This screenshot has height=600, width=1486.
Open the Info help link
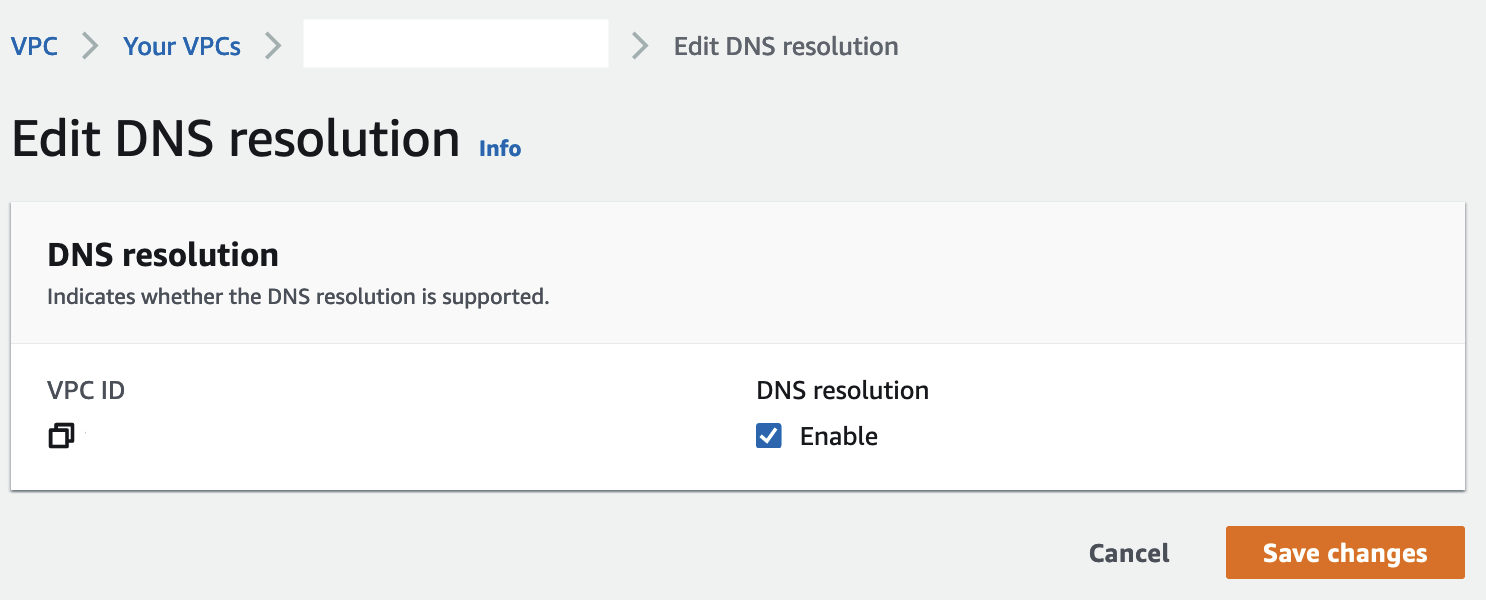[500, 147]
